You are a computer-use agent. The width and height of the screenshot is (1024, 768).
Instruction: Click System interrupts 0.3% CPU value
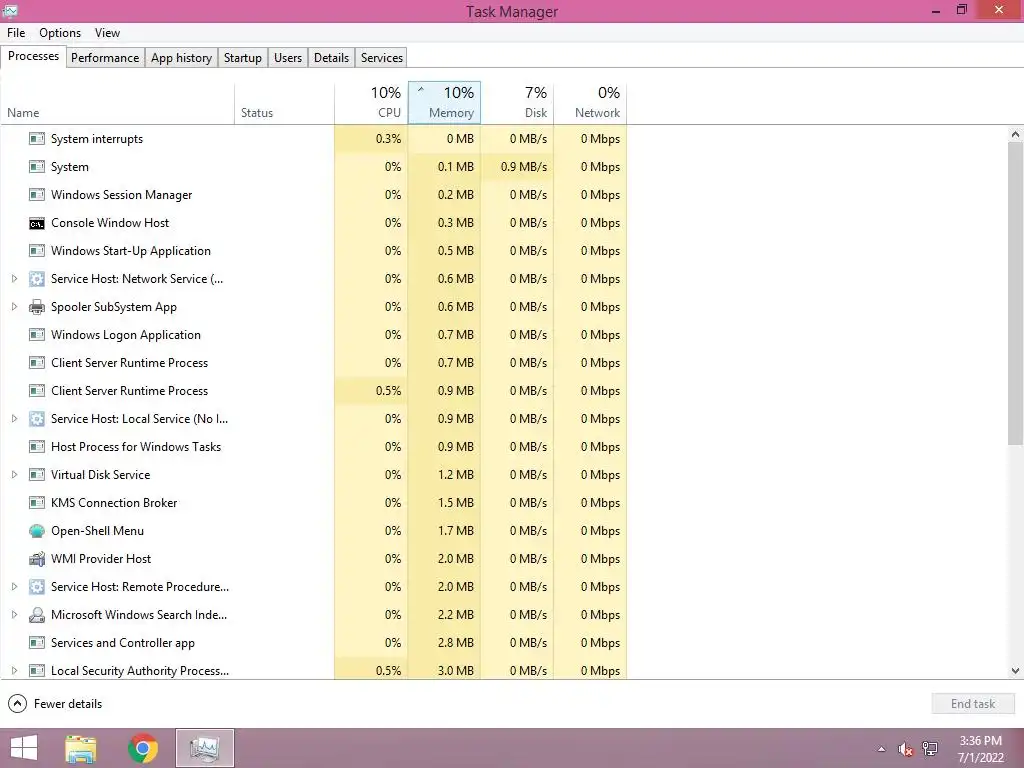[389, 138]
